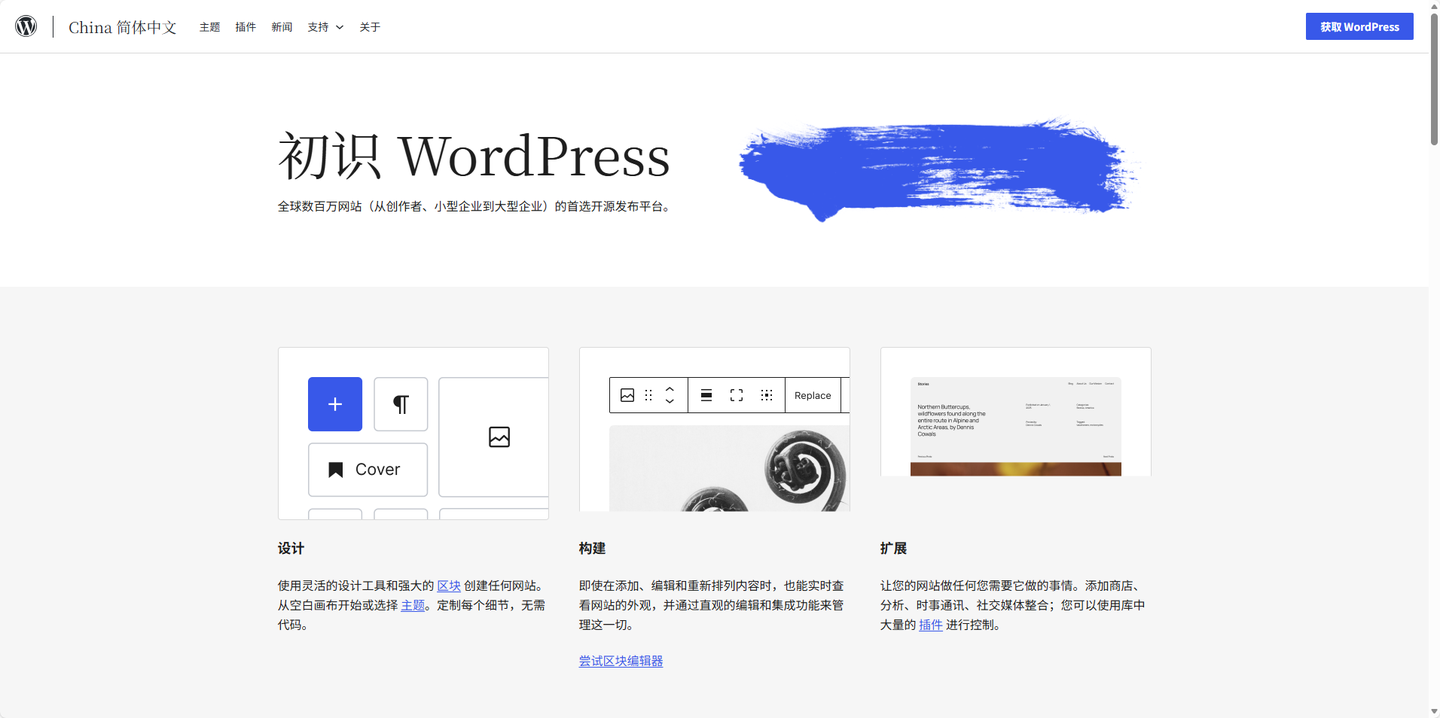The width and height of the screenshot is (1440, 718).
Task: Open the 主题 menu item
Action: [209, 27]
